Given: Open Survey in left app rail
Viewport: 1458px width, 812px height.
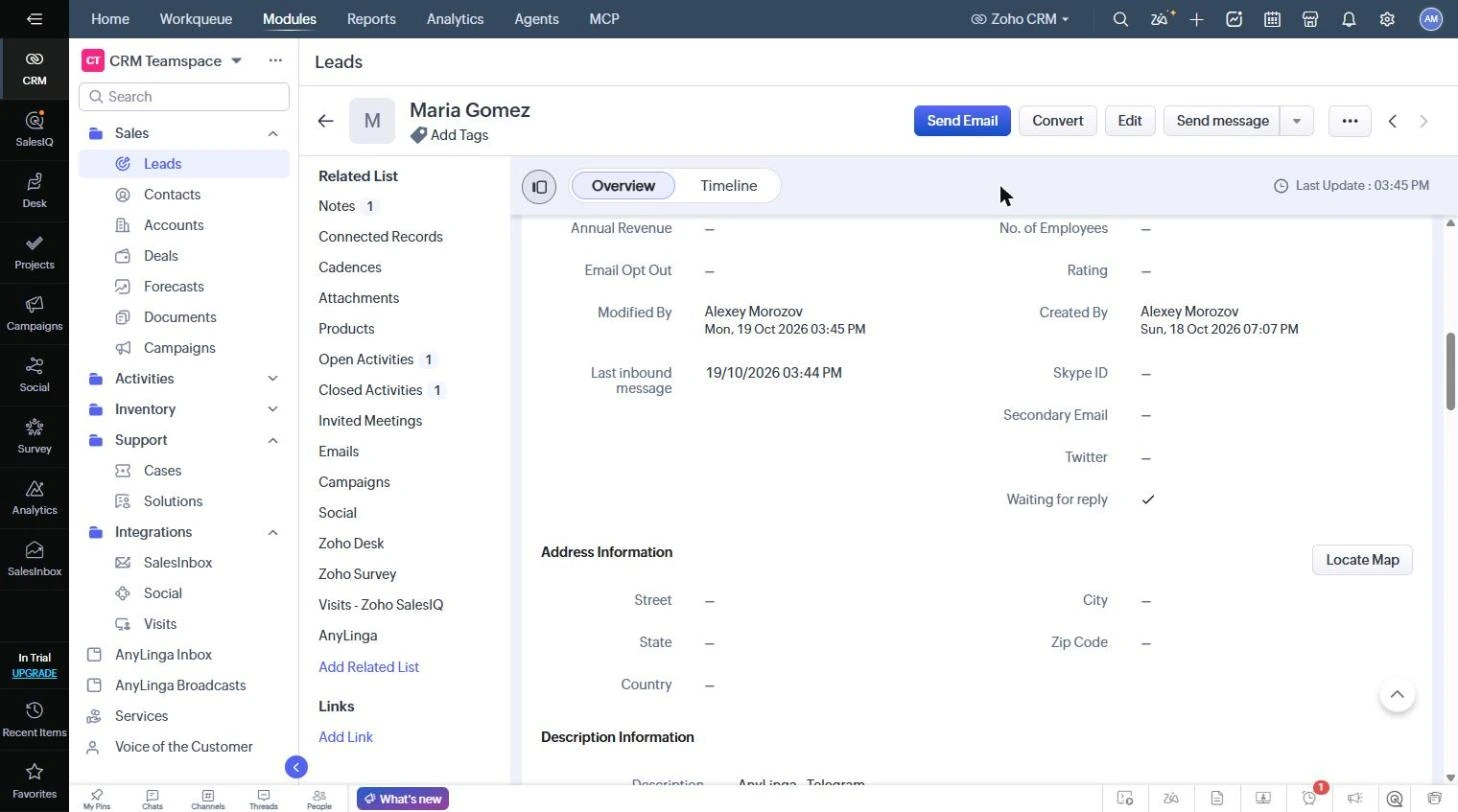Looking at the screenshot, I should [x=34, y=436].
